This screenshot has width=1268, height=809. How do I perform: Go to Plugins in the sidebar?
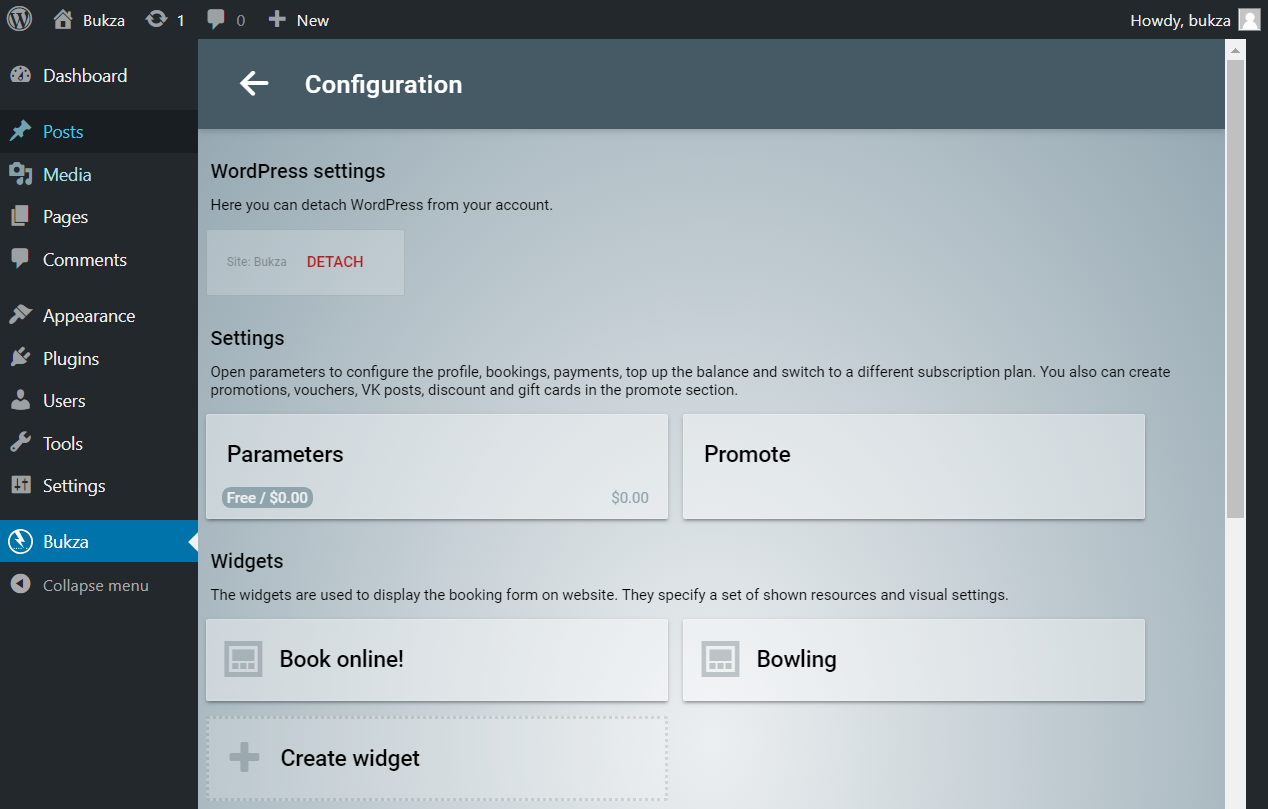[71, 358]
